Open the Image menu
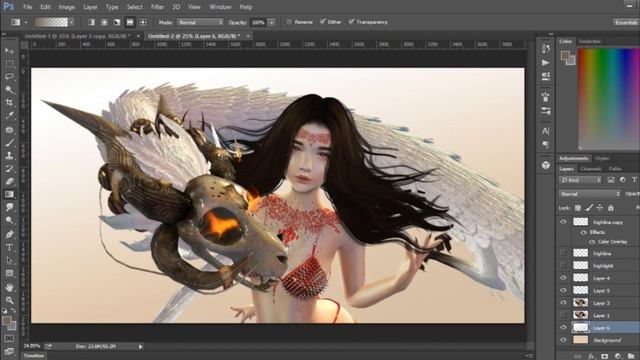Viewport: 640px width, 360px height. (67, 7)
